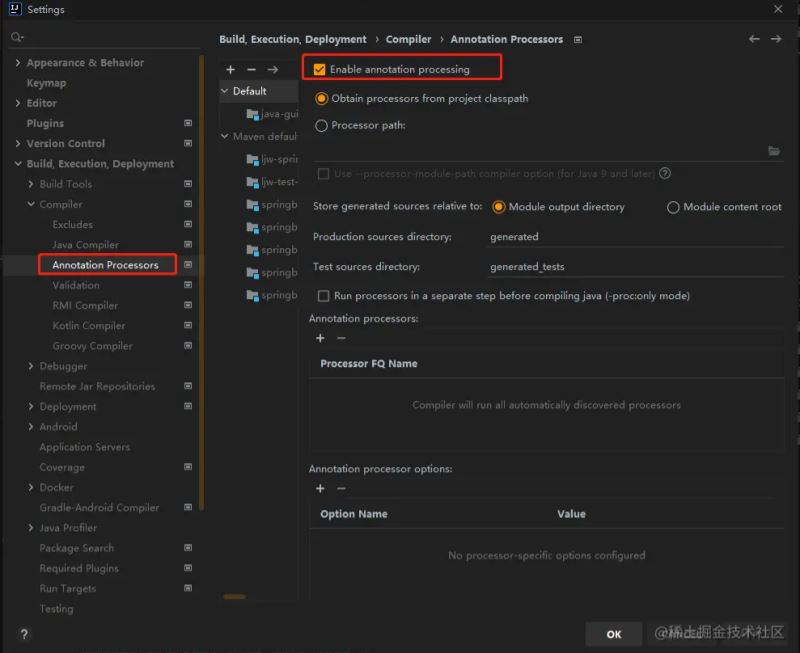Select Module content root radio option
Viewport: 800px width, 653px height.
click(x=673, y=207)
